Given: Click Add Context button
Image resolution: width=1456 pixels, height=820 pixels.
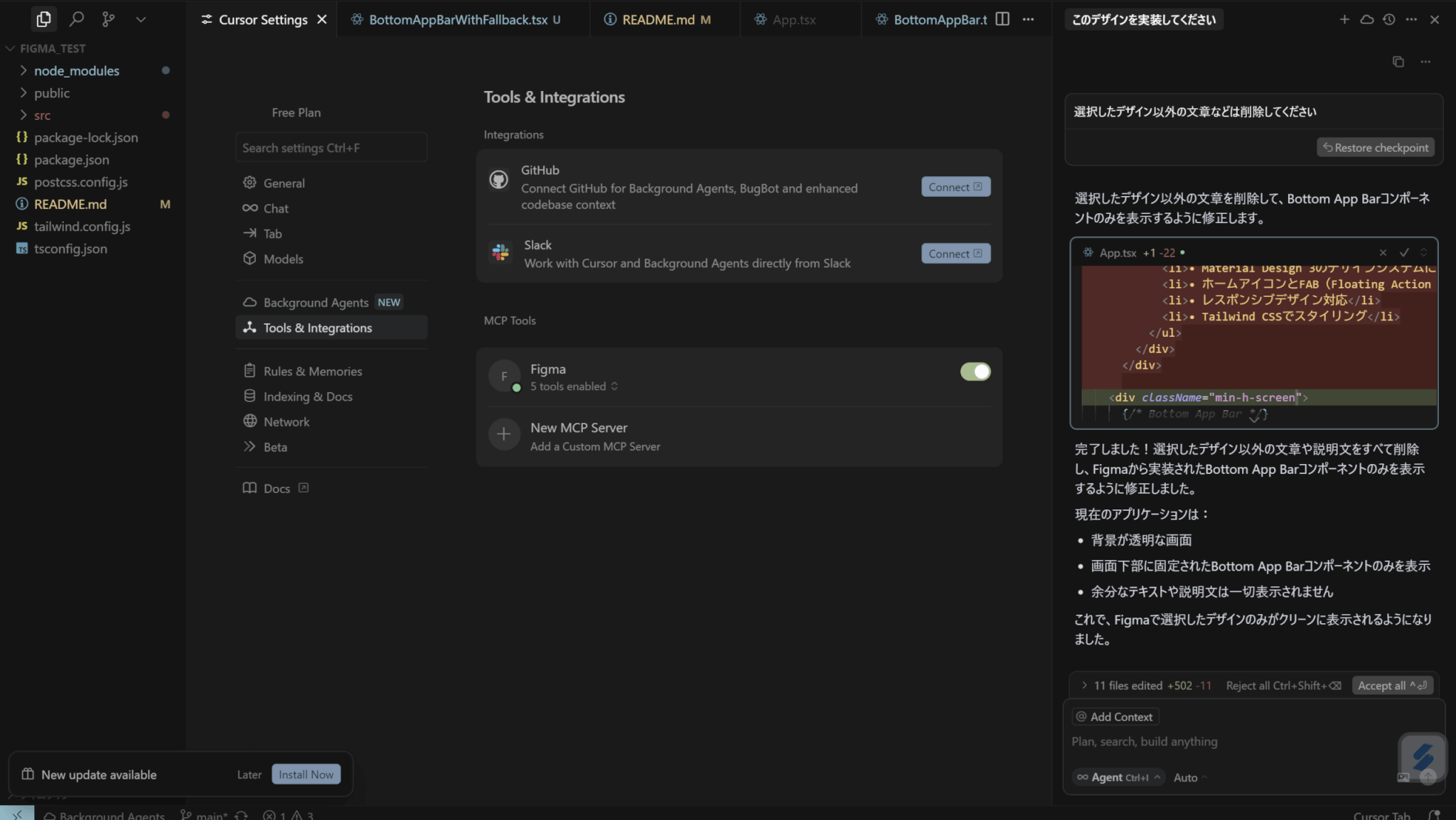Looking at the screenshot, I should 1114,716.
